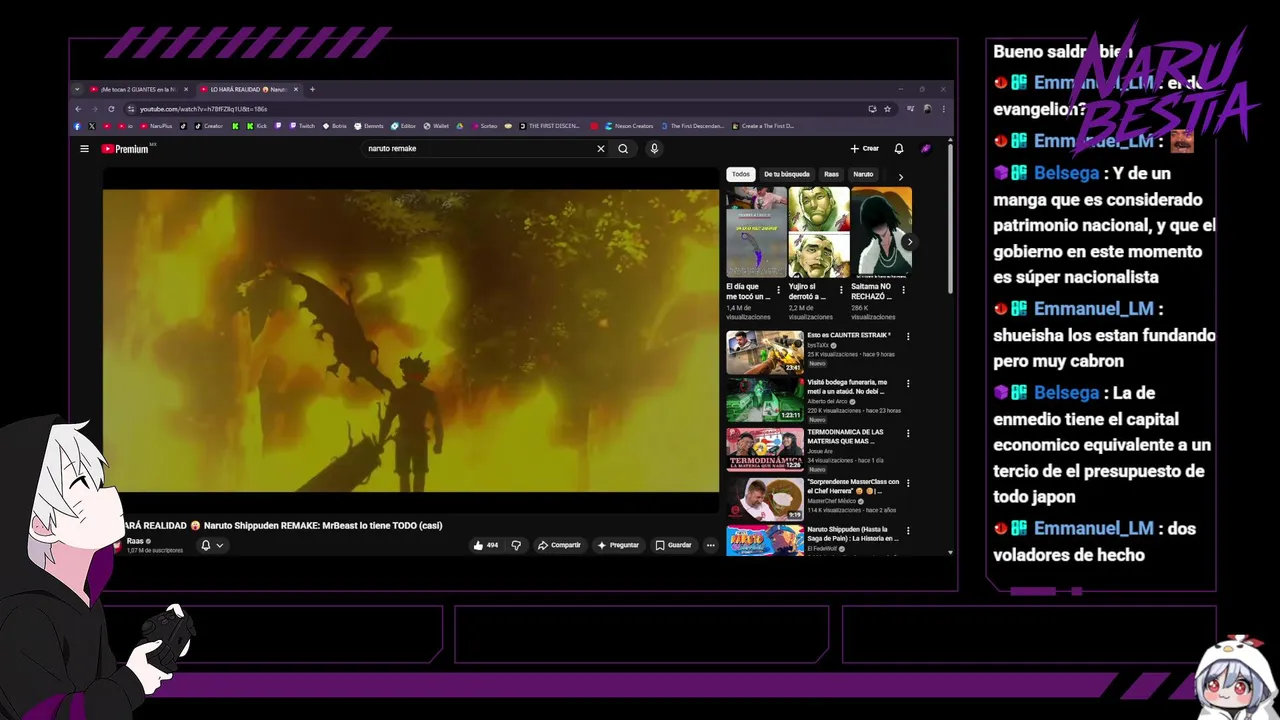The width and height of the screenshot is (1280, 720).
Task: Dislike the video with thumbs down
Action: [x=516, y=545]
